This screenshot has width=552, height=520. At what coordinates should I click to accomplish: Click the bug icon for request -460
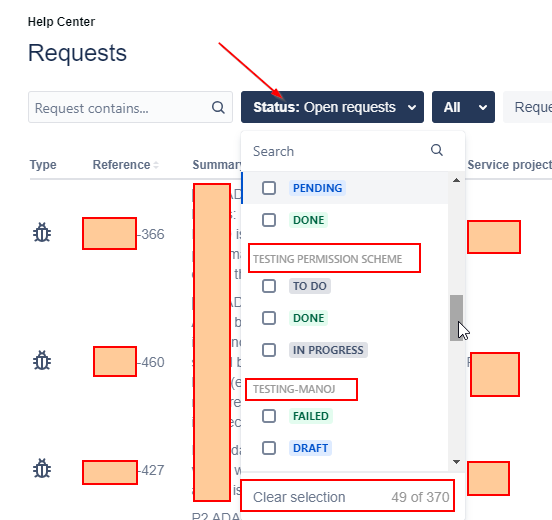(x=42, y=361)
